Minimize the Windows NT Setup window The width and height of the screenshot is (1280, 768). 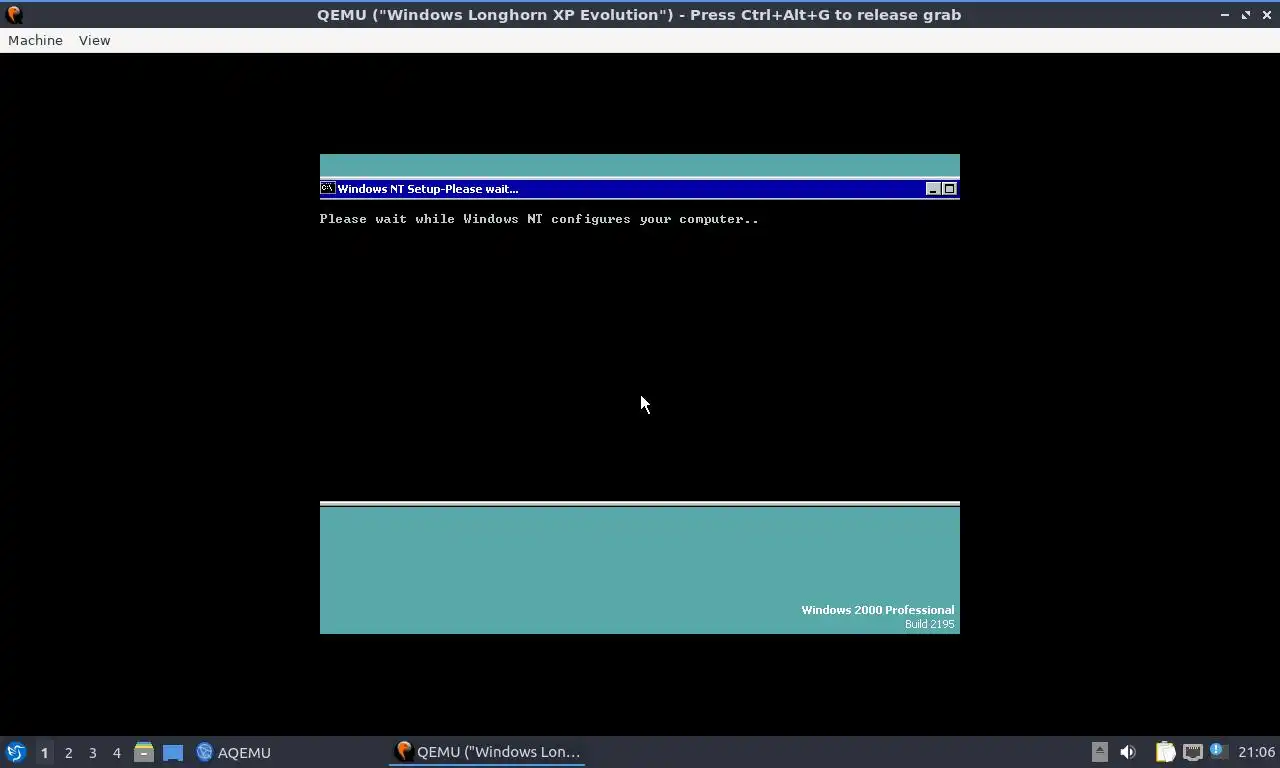(933, 188)
